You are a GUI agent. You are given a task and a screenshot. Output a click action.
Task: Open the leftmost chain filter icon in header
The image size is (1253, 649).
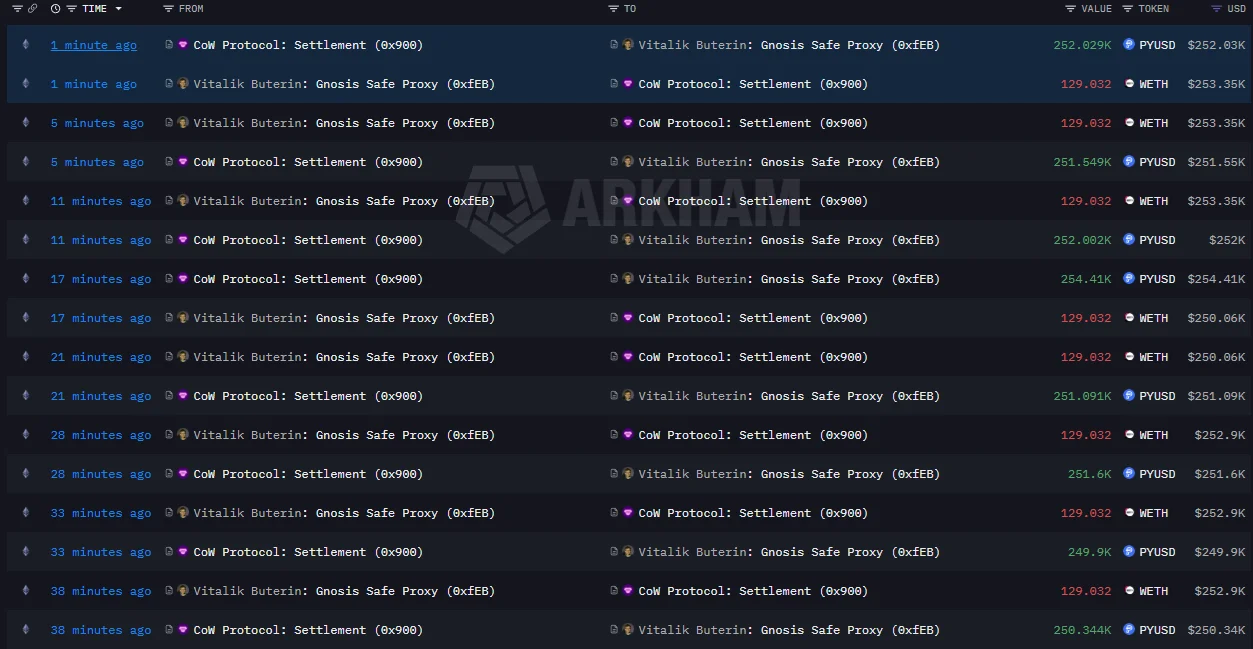click(x=17, y=9)
